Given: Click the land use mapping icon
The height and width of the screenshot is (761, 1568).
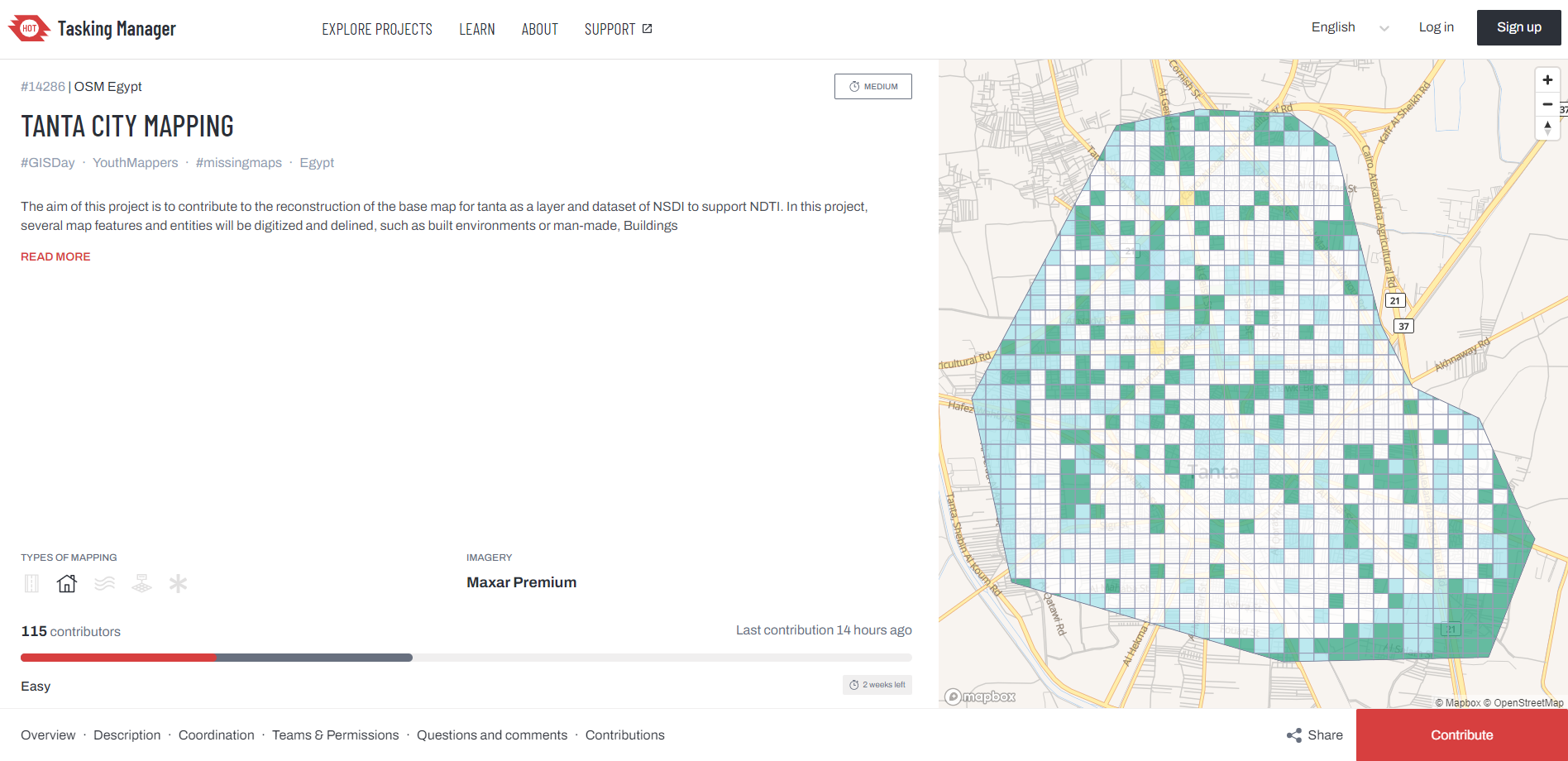Looking at the screenshot, I should [x=141, y=584].
